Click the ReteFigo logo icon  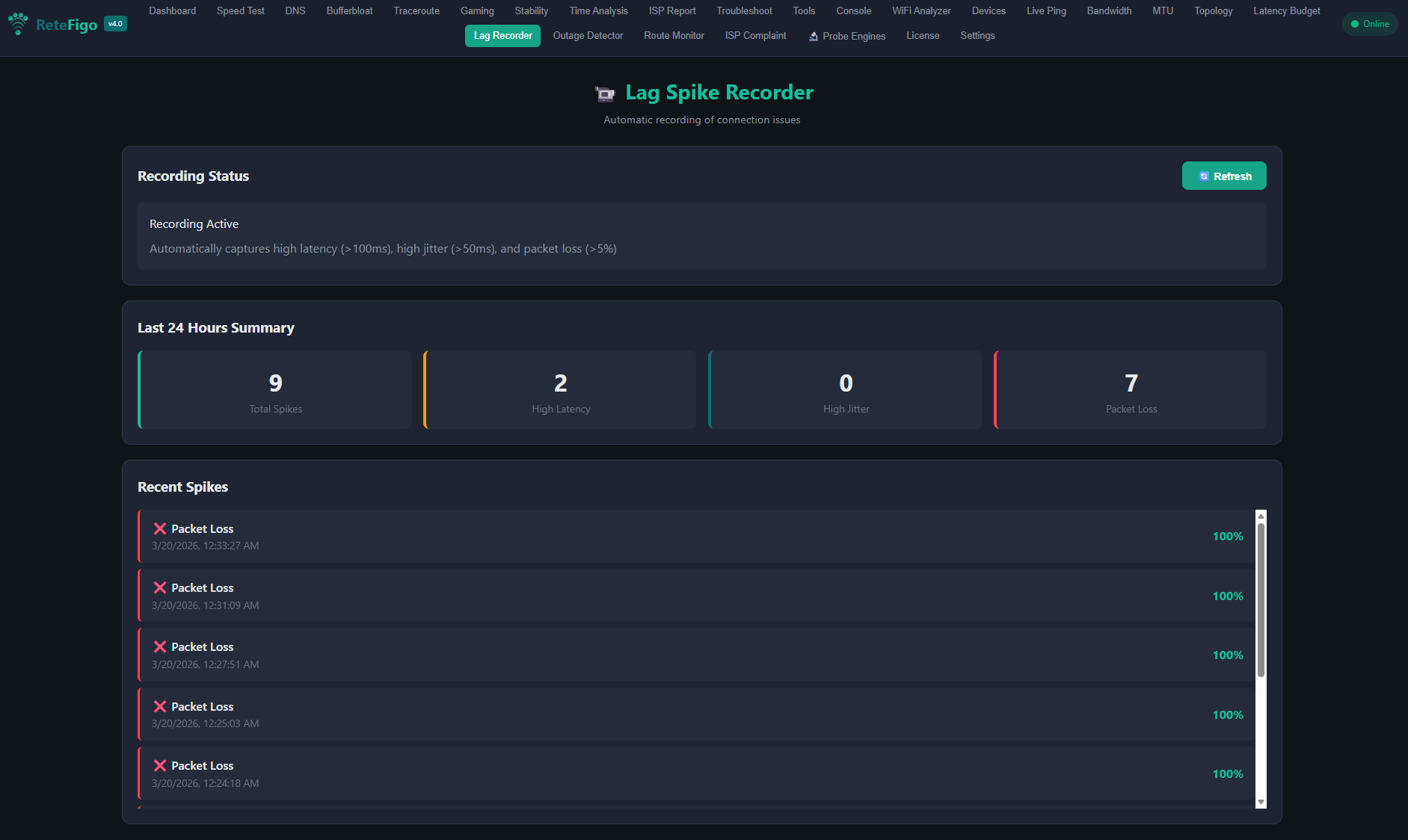point(18,24)
